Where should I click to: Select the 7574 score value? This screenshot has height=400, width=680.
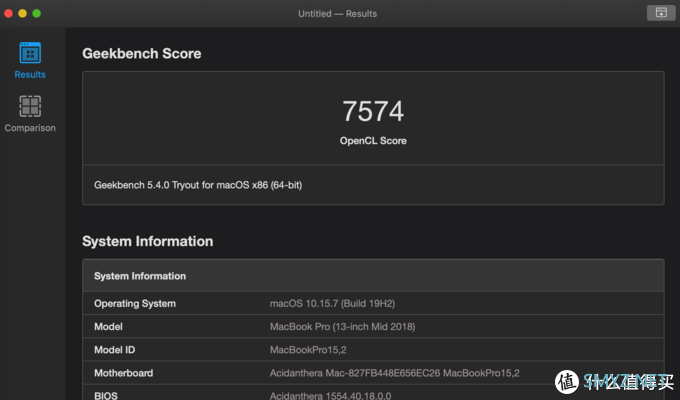coord(373,111)
